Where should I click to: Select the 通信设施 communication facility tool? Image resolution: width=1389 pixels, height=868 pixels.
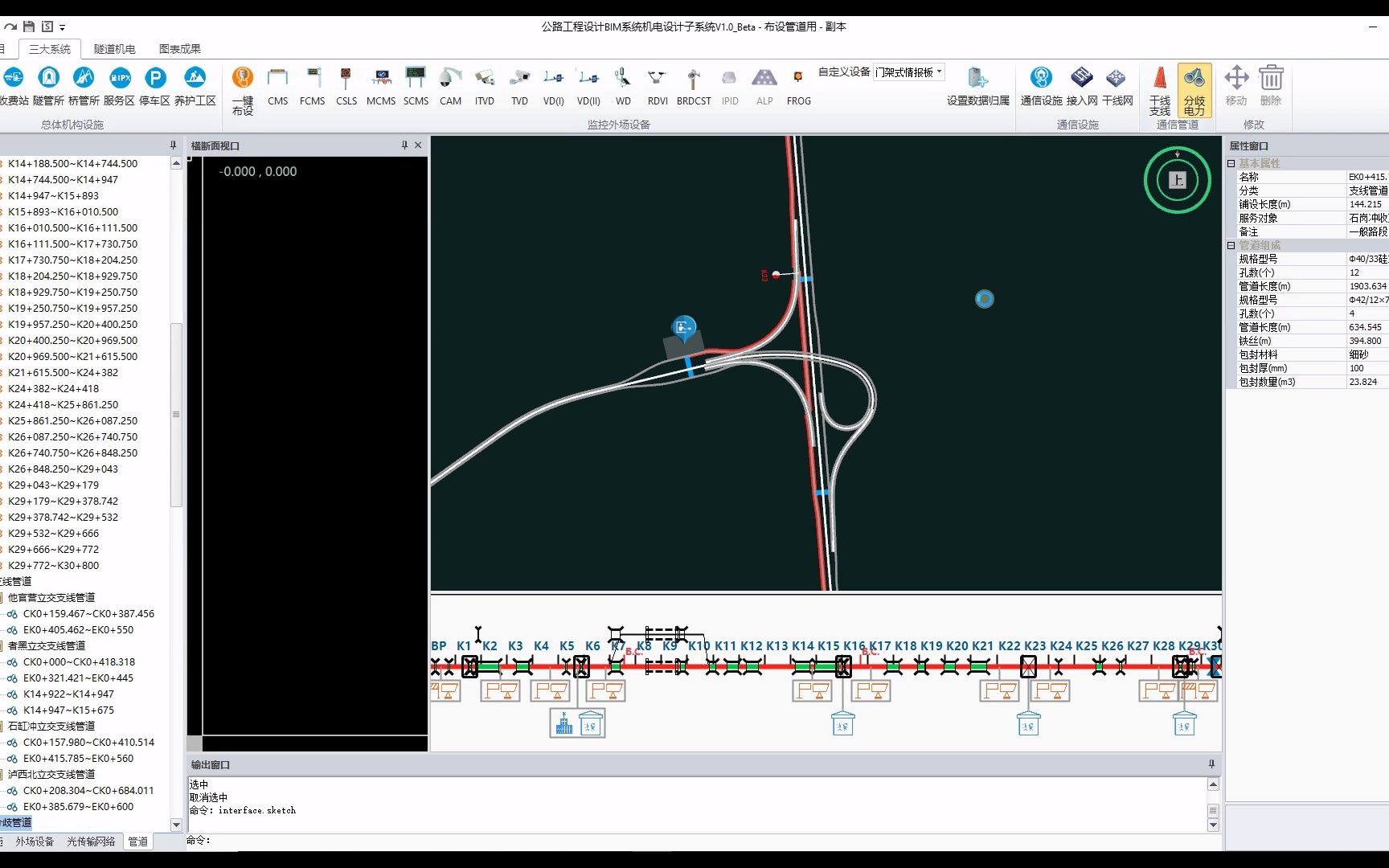(x=1041, y=86)
